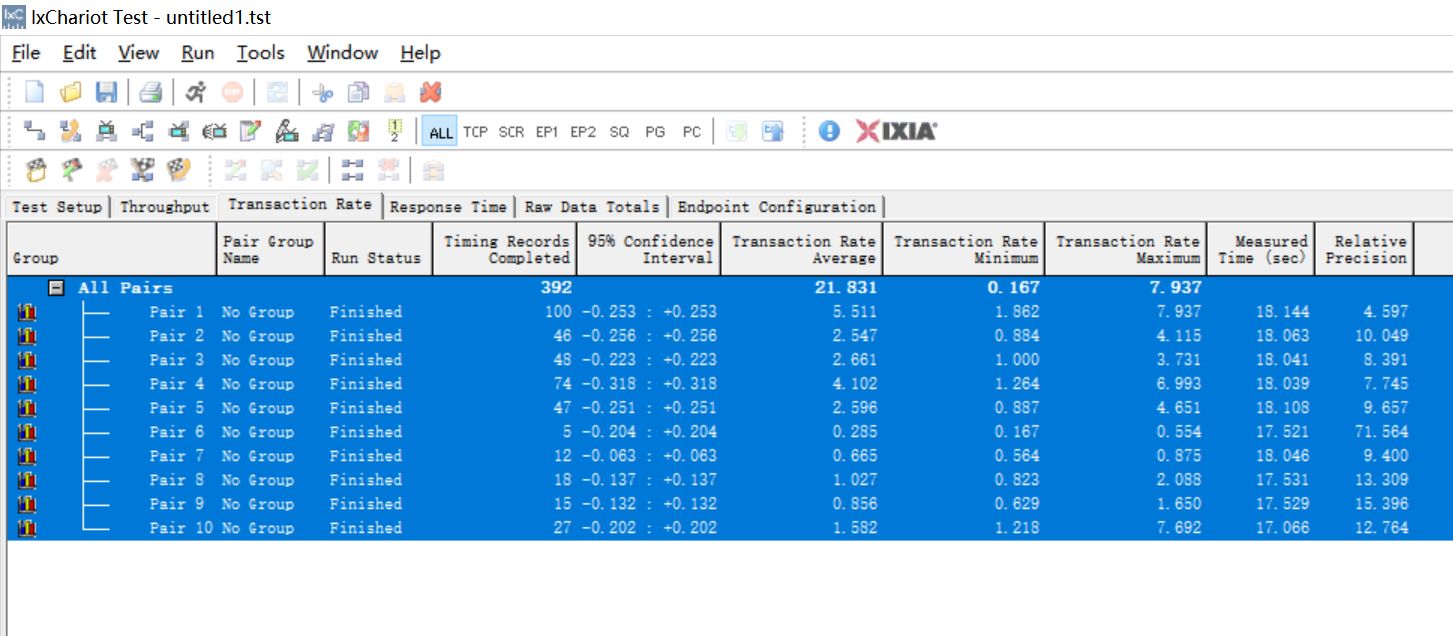Screen dimensions: 1453x636
Task: Open the Run menu
Action: pyautogui.click(x=197, y=53)
